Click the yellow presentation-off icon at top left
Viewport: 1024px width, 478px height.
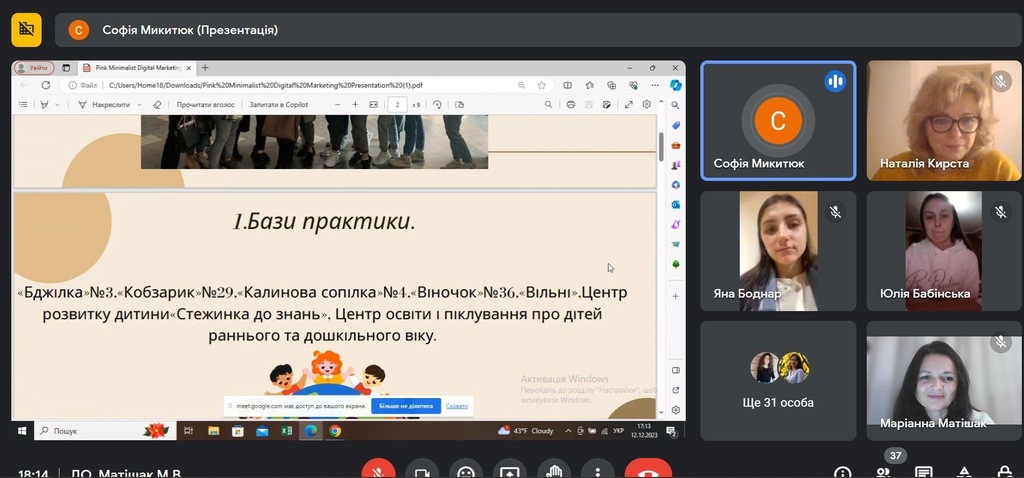coord(26,30)
